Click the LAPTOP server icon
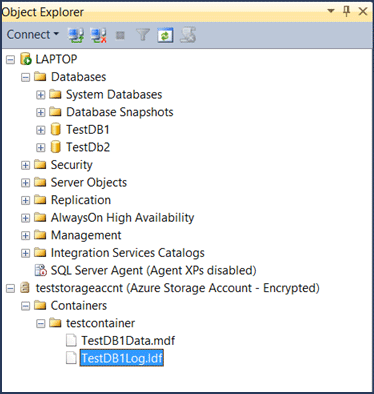 [26, 59]
